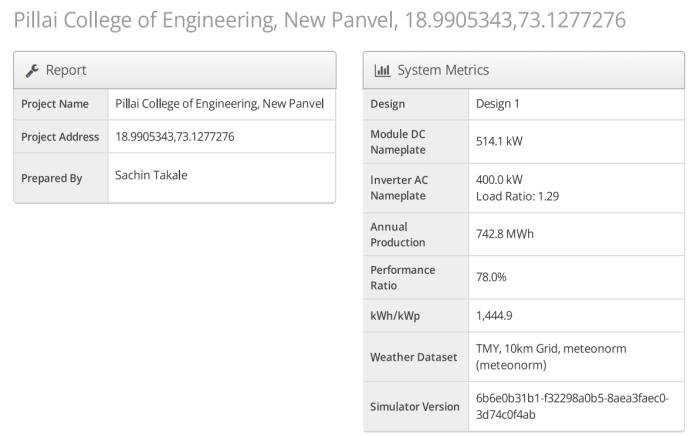This screenshot has width=694, height=436.
Task: Click the name Sachin Takale
Action: (151, 175)
